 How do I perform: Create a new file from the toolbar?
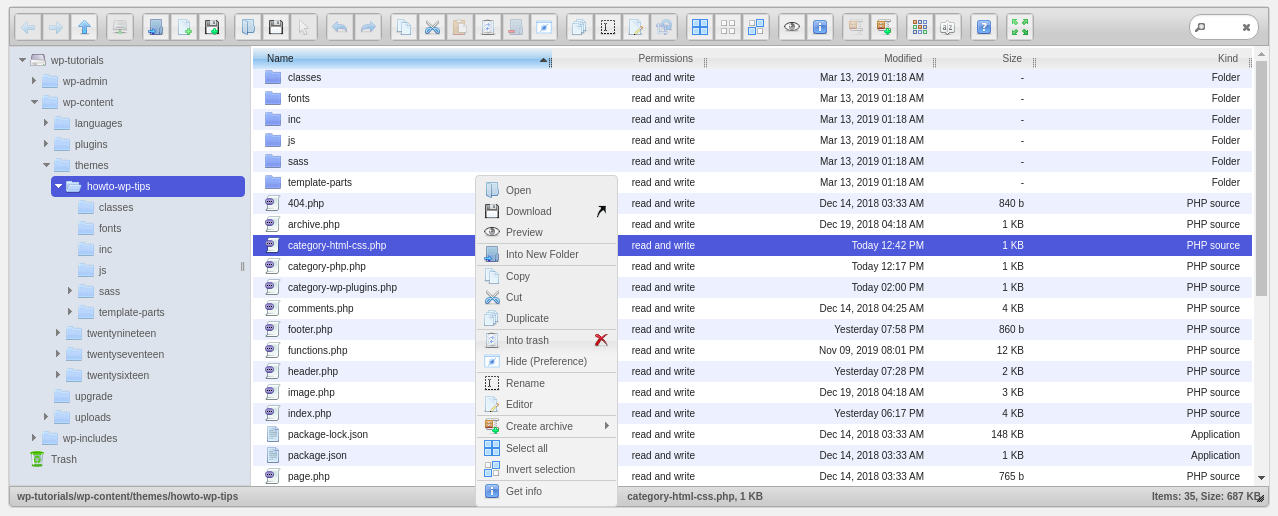(184, 27)
